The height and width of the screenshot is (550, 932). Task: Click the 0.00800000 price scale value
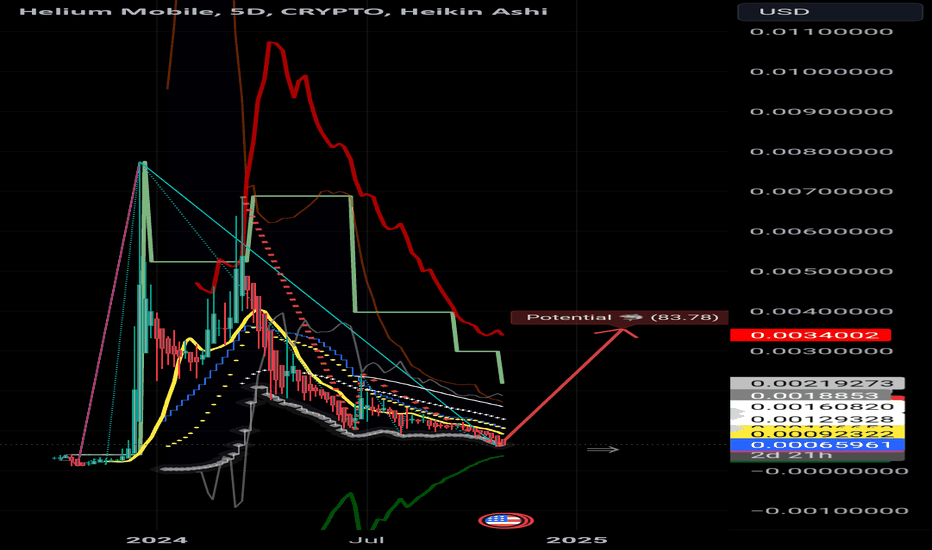click(x=821, y=152)
